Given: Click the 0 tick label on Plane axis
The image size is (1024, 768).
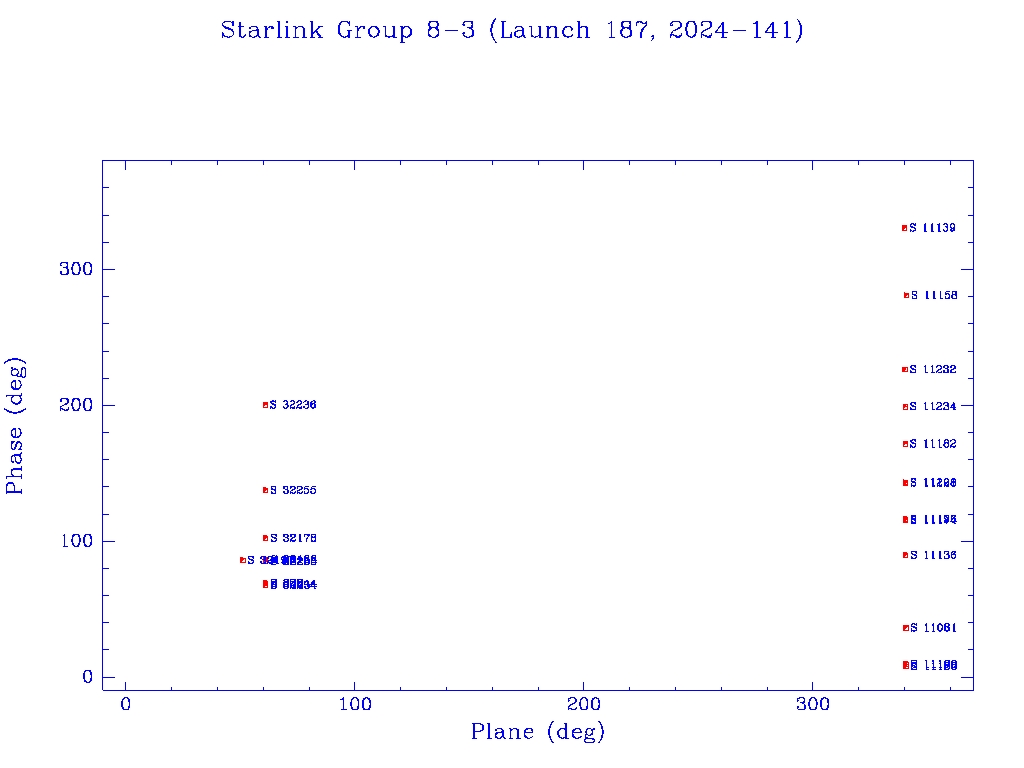Looking at the screenshot, I should [125, 704].
